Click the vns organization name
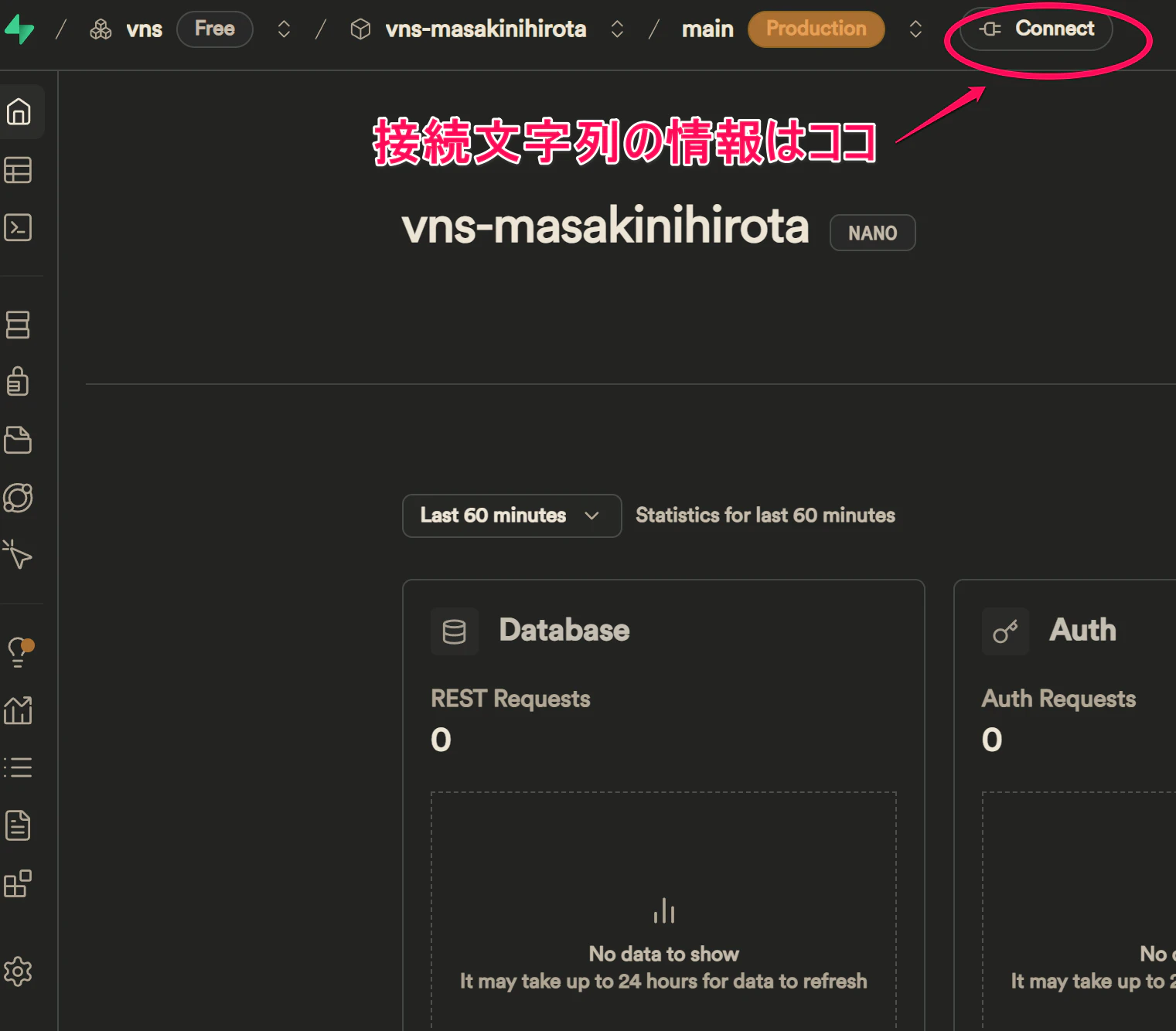Viewport: 1176px width, 1031px height. 145,29
